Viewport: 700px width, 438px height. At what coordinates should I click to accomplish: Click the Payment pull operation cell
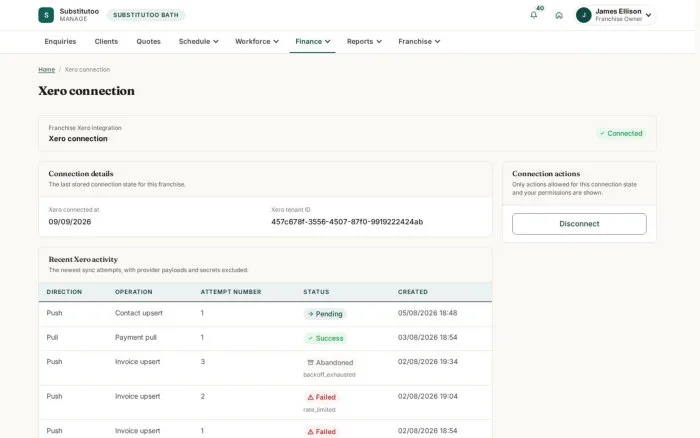(136, 337)
